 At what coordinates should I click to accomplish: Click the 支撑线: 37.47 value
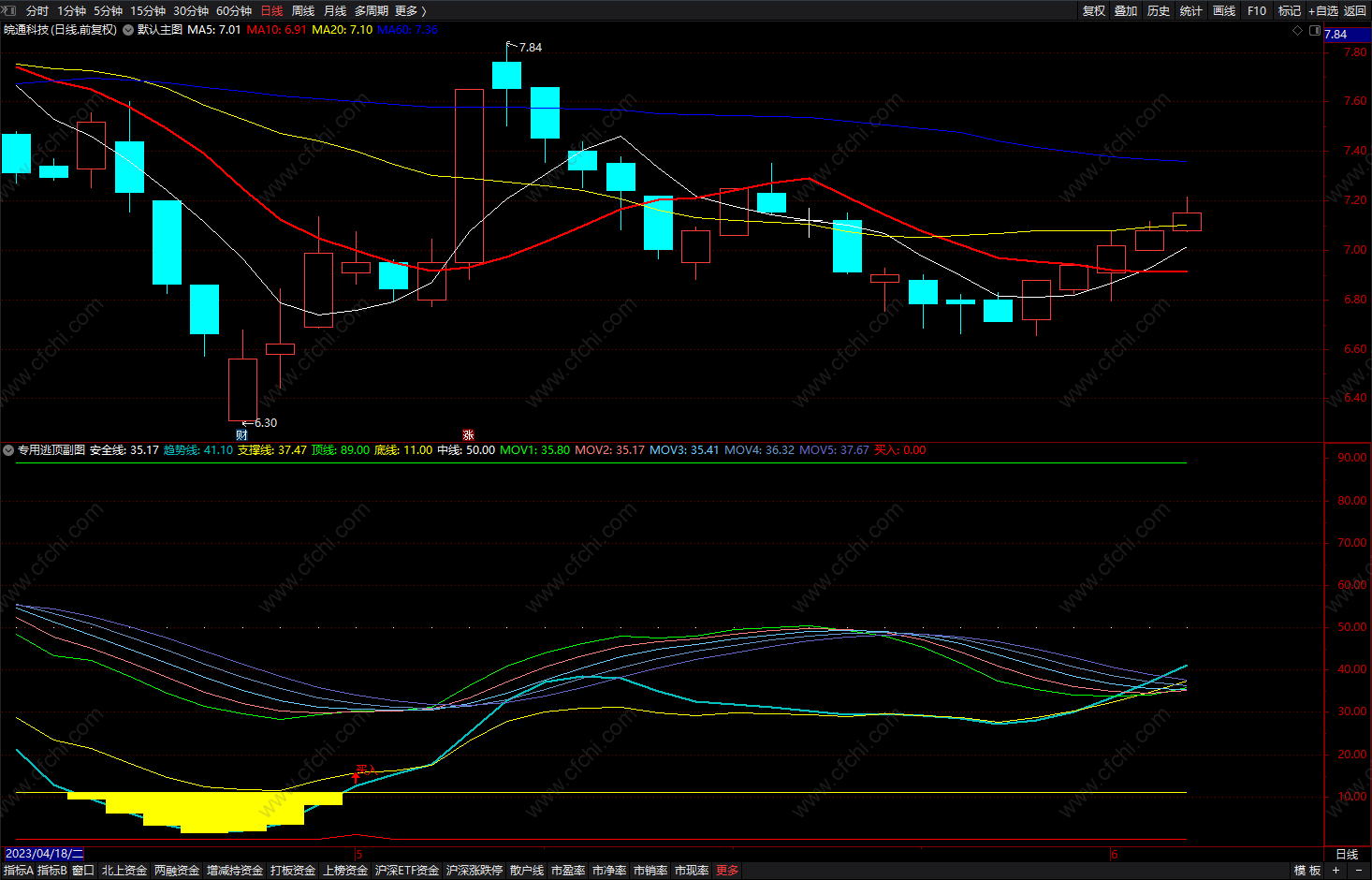coord(272,450)
